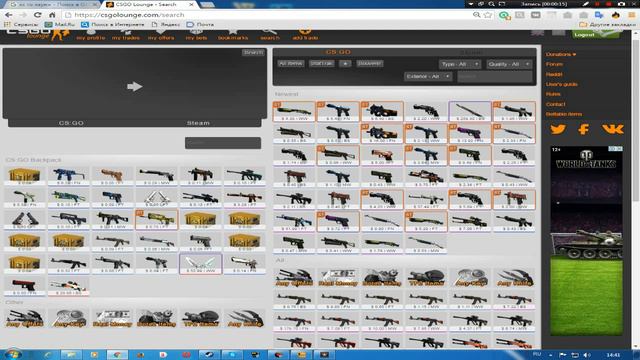This screenshot has height=360, width=640.
Task: Open the Почта bookmark
Action: [x=200, y=24]
